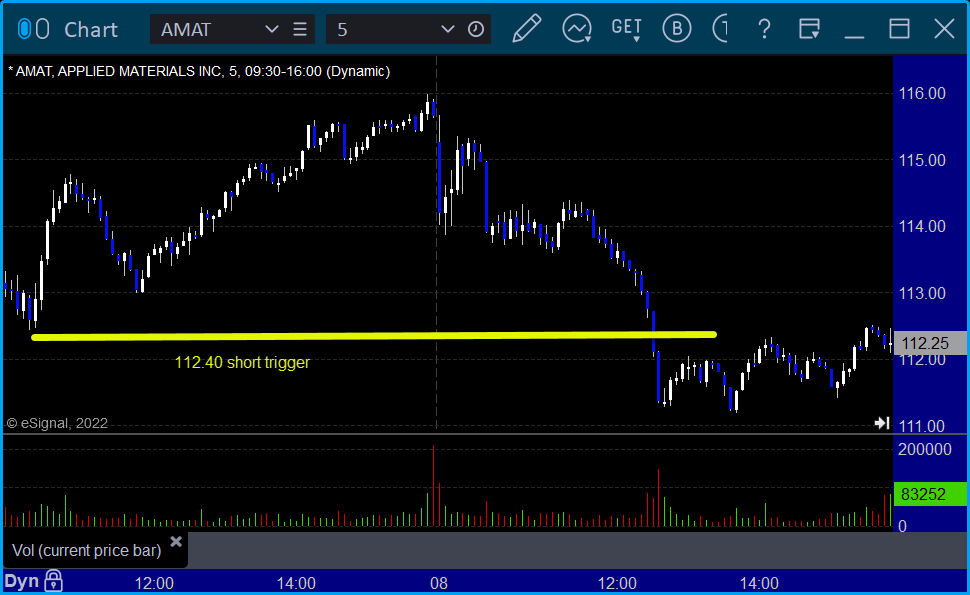Image resolution: width=970 pixels, height=595 pixels.
Task: Remove the Vol study with its X button
Action: click(176, 542)
